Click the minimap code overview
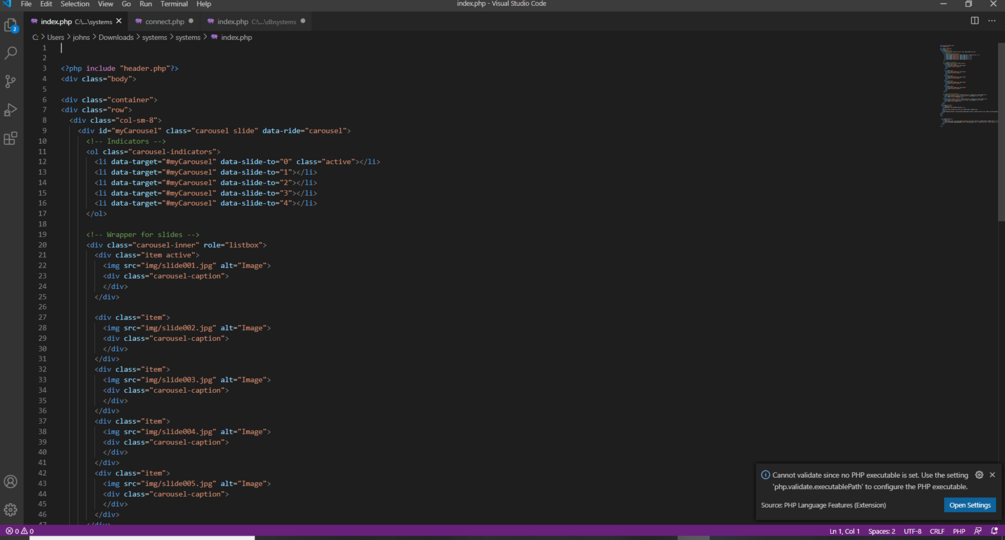The image size is (1005, 540). point(968,83)
